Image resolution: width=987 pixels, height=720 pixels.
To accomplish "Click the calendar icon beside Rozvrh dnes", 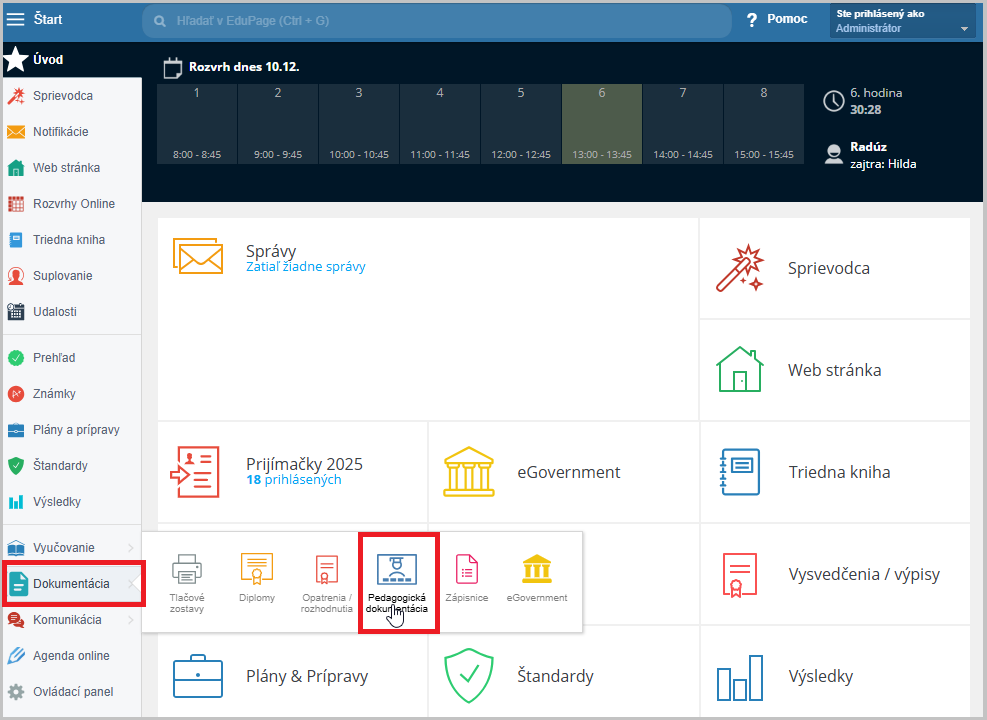I will pyautogui.click(x=172, y=67).
